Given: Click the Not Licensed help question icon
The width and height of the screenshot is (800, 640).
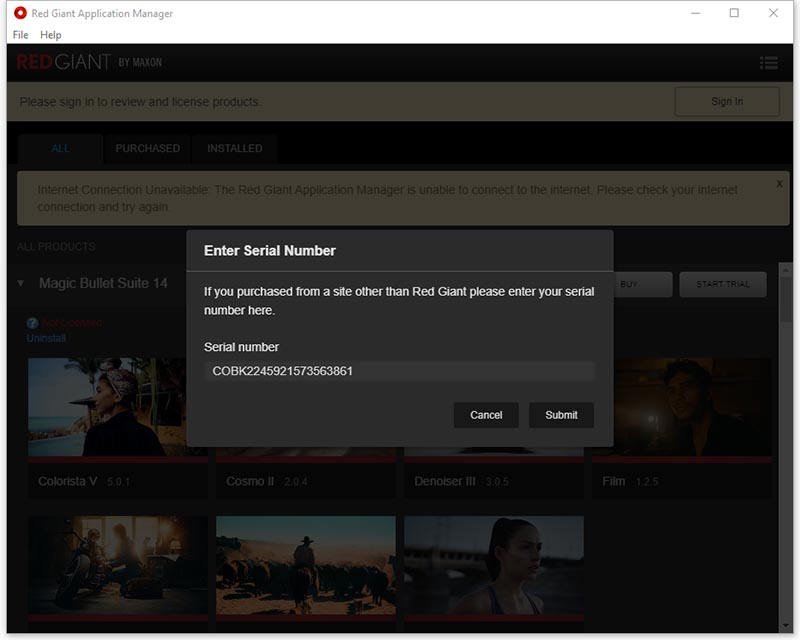Looking at the screenshot, I should point(32,323).
